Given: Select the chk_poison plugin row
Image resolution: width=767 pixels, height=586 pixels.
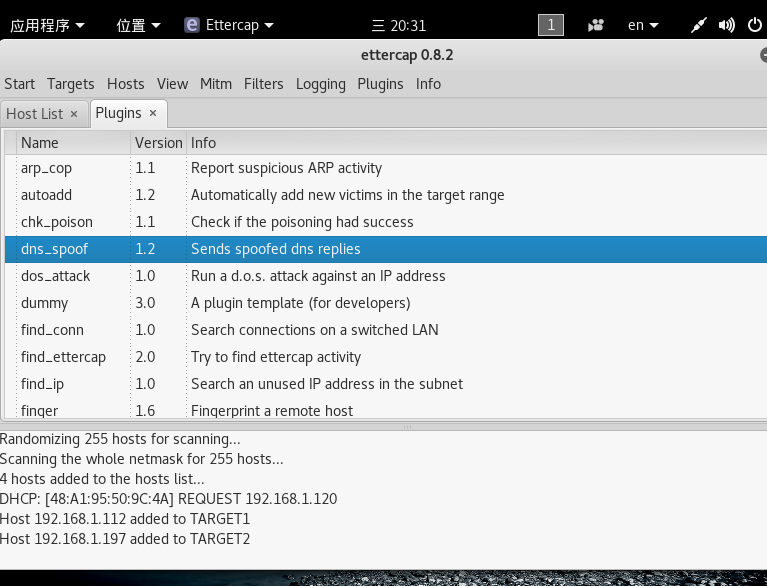Looking at the screenshot, I should [x=386, y=222].
